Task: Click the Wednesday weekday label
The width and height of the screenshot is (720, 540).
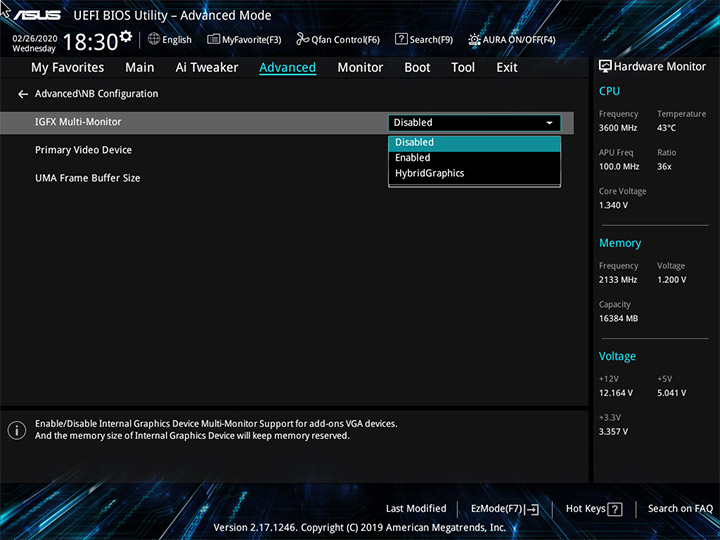Action: tap(34, 48)
